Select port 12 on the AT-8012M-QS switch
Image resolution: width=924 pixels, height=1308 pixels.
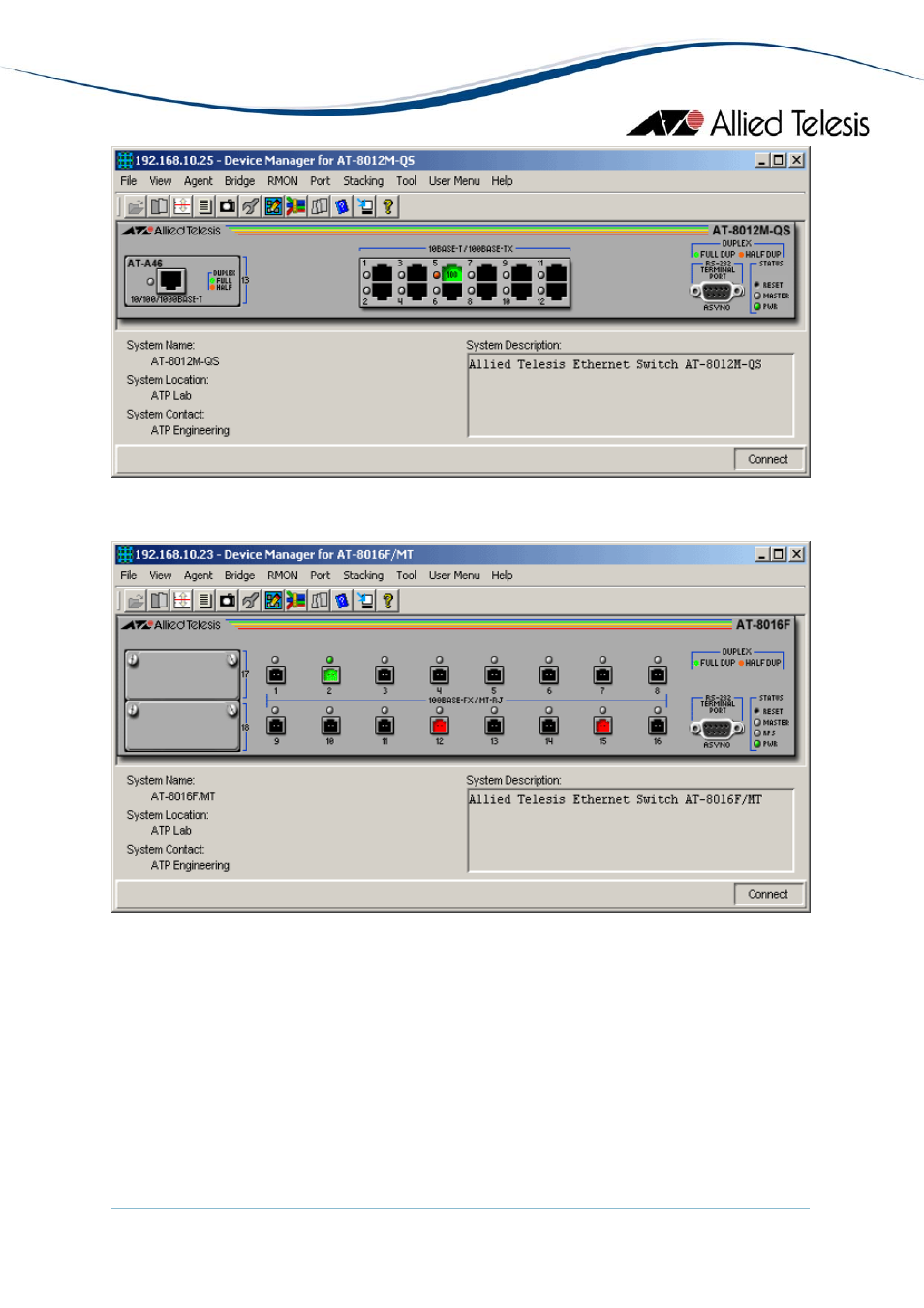(x=556, y=290)
